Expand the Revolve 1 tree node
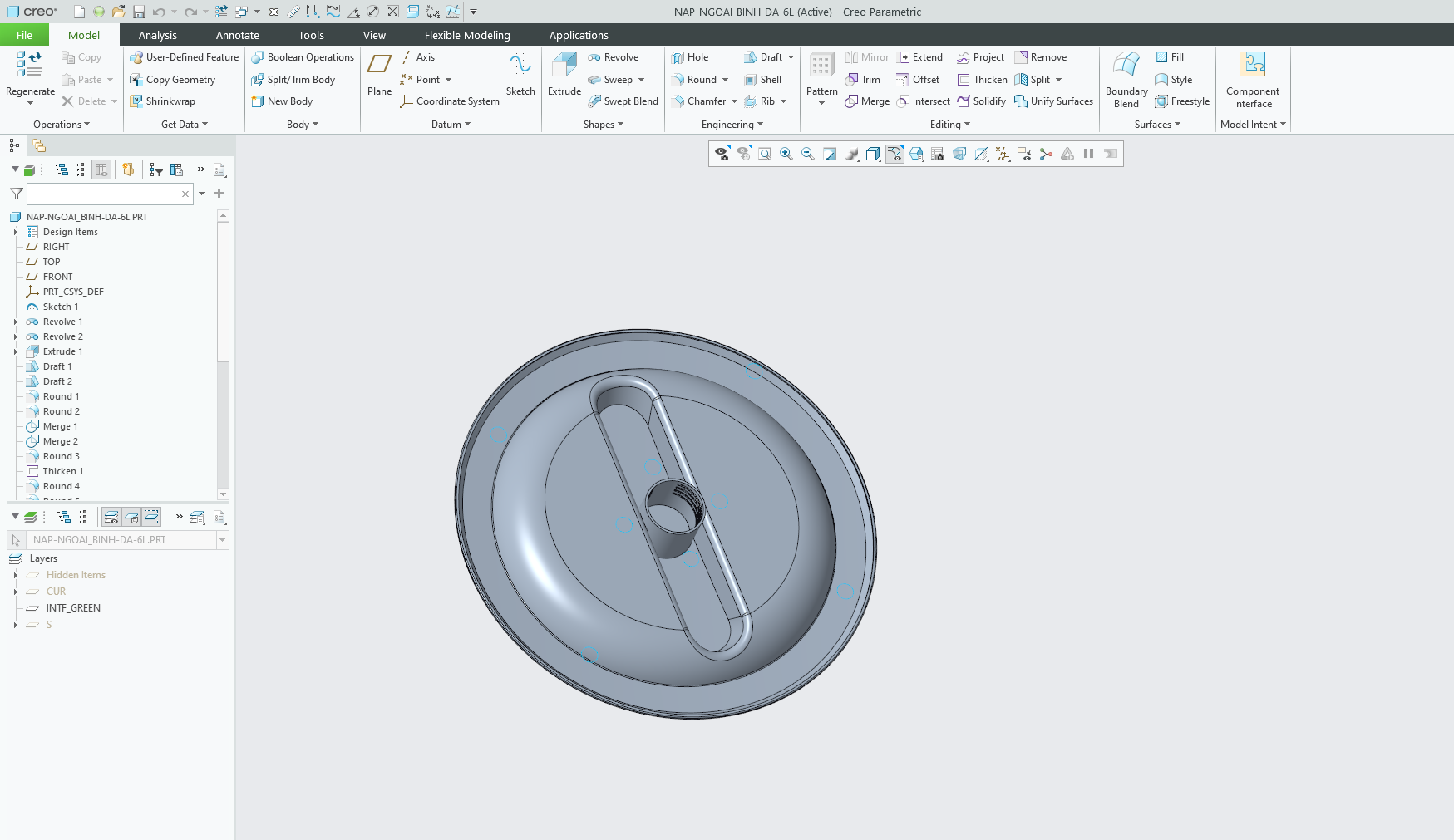This screenshot has height=840, width=1454. (16, 322)
